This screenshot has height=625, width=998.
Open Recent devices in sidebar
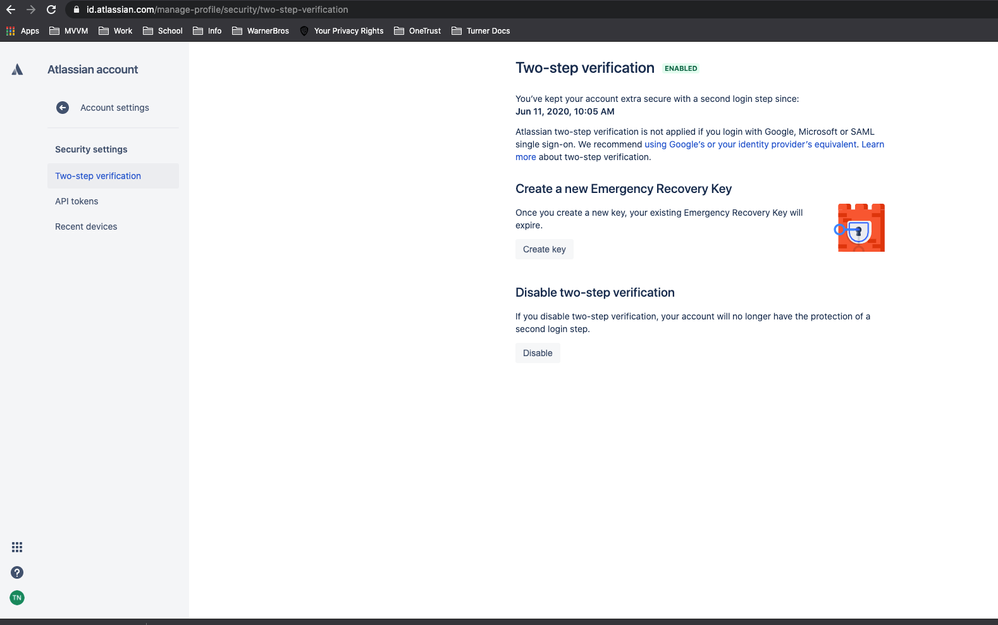pyautogui.click(x=86, y=227)
